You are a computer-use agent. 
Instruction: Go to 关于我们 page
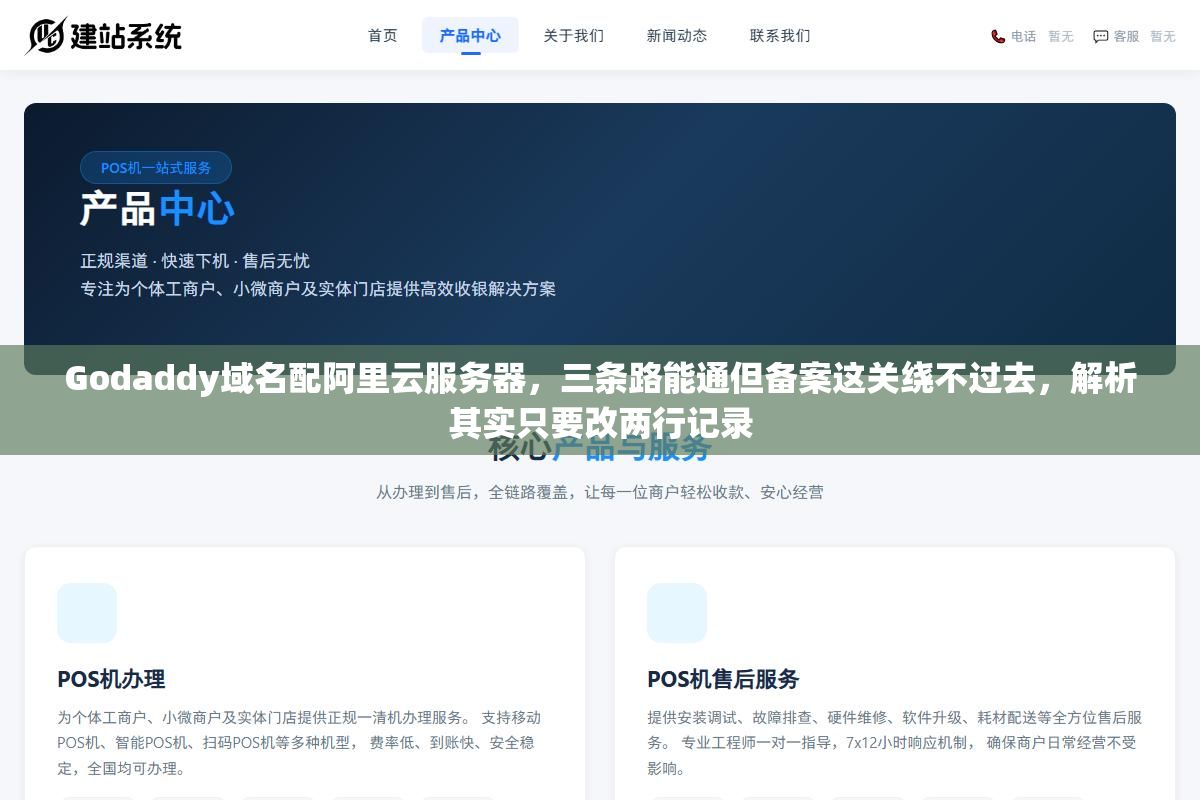click(574, 35)
